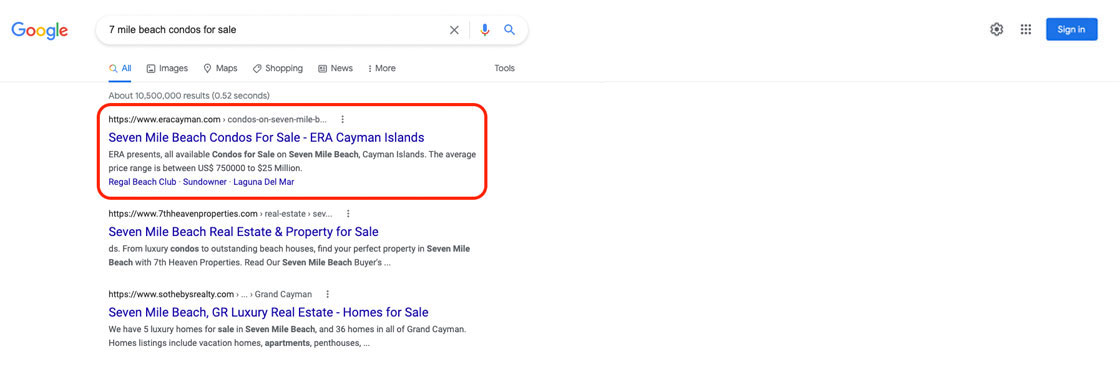Open options dots beside eracayman.com result
1120x367 pixels.
tap(342, 119)
